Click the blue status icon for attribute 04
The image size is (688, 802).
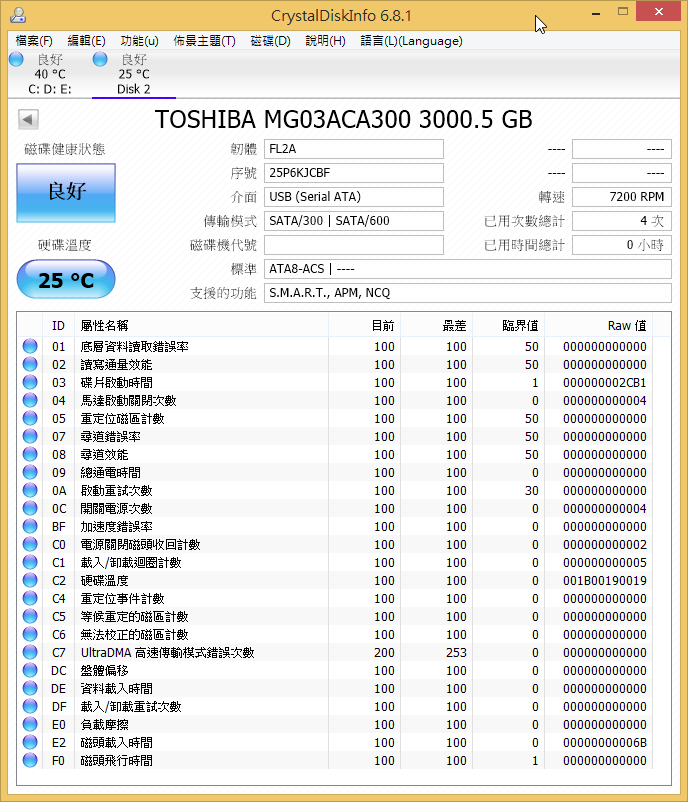click(30, 400)
